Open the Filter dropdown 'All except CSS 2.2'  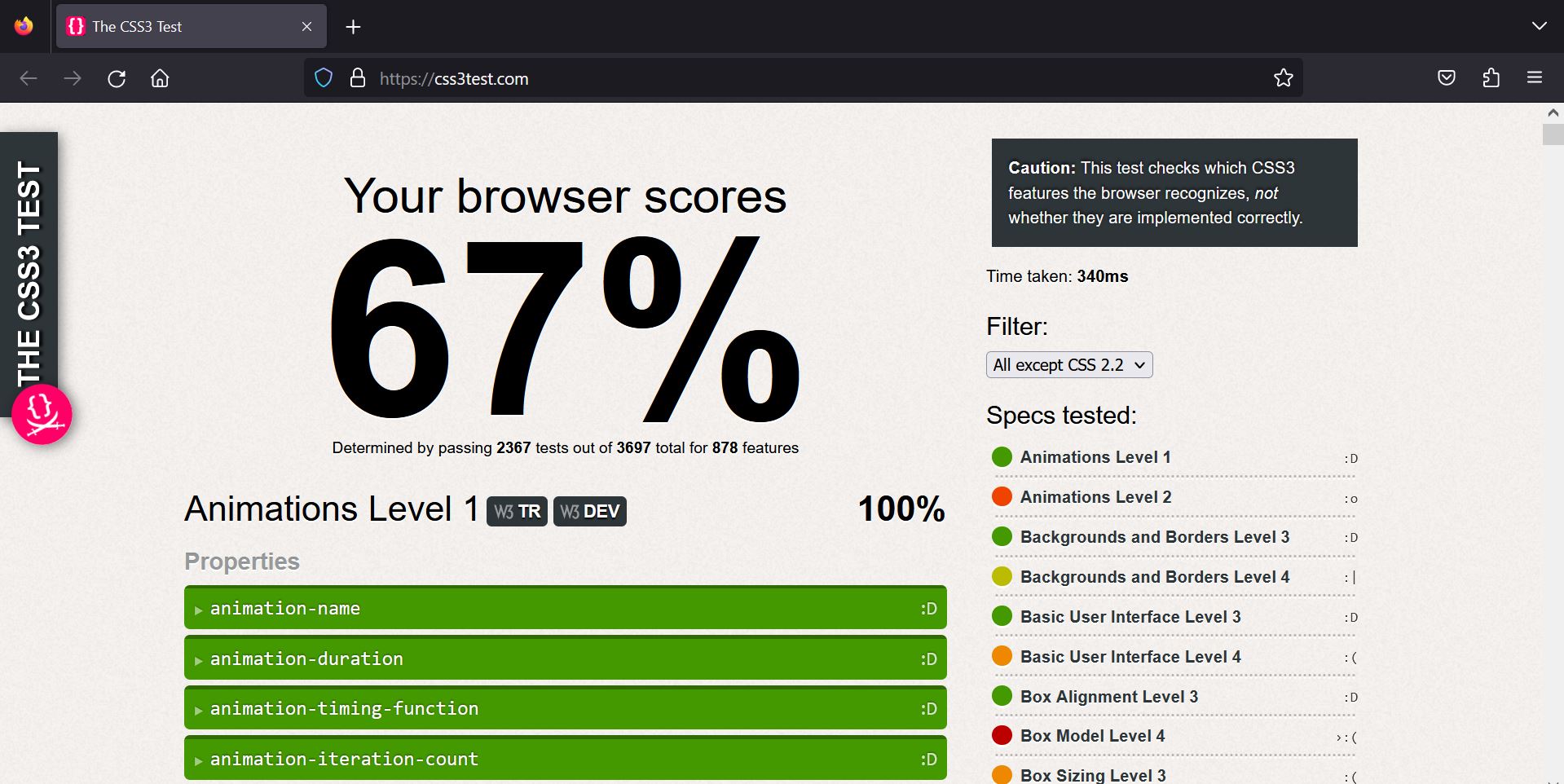tap(1068, 365)
